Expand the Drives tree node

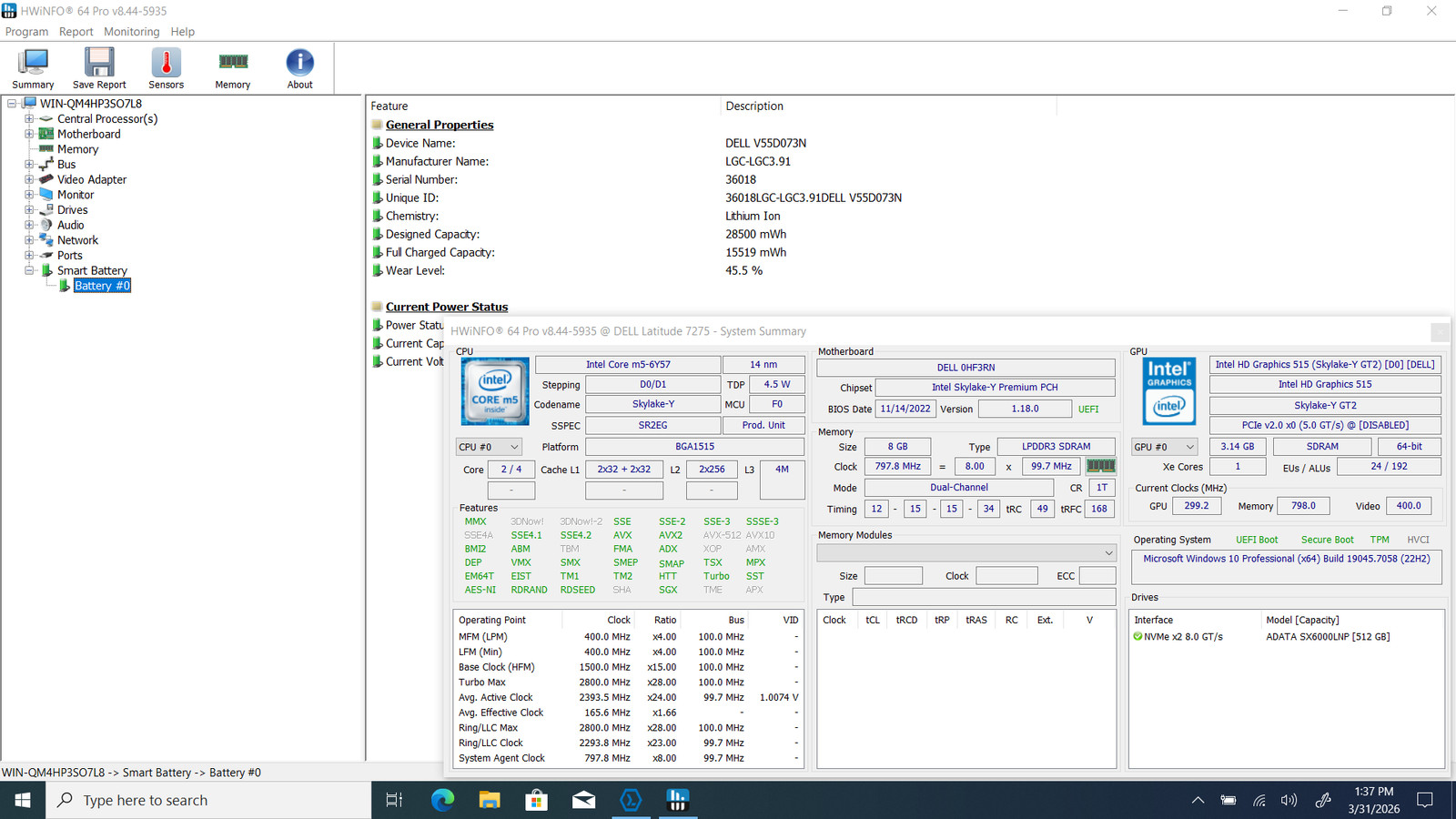(x=29, y=210)
